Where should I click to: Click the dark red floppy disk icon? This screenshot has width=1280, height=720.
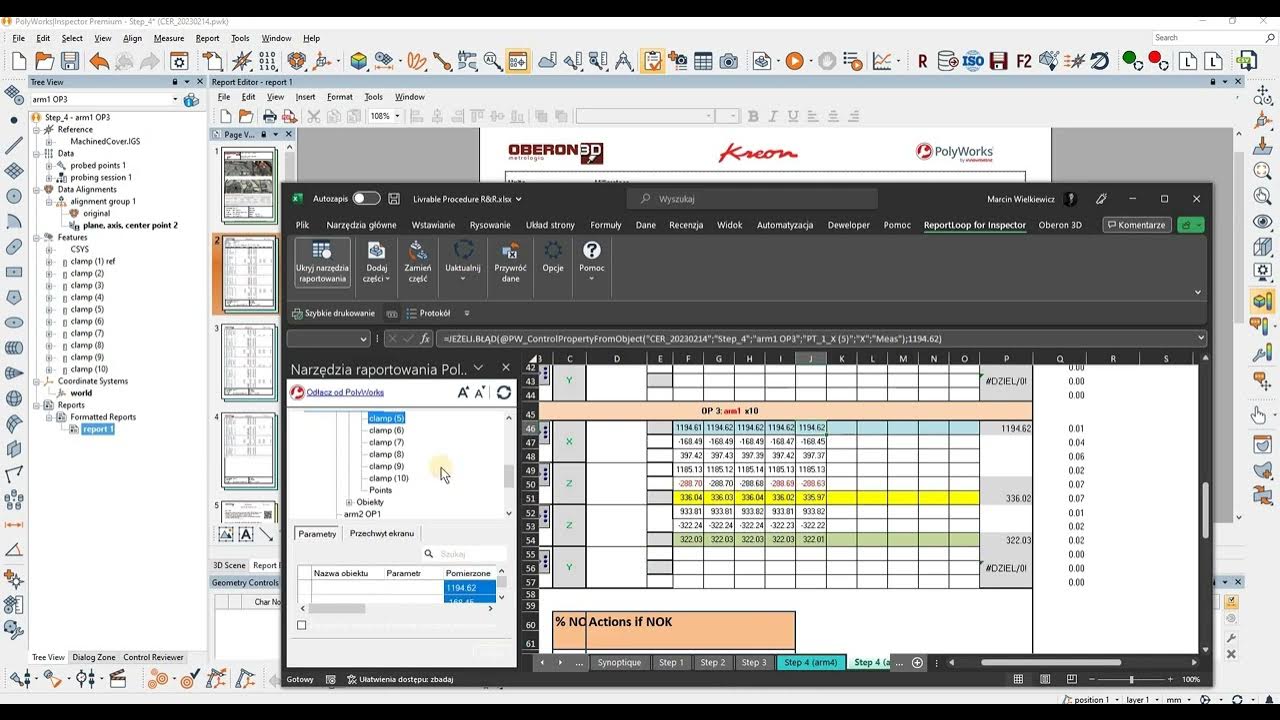click(998, 61)
